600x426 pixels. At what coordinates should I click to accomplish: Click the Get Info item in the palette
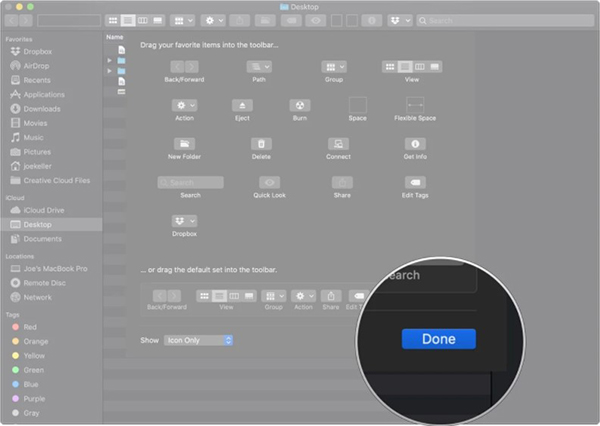click(x=415, y=144)
